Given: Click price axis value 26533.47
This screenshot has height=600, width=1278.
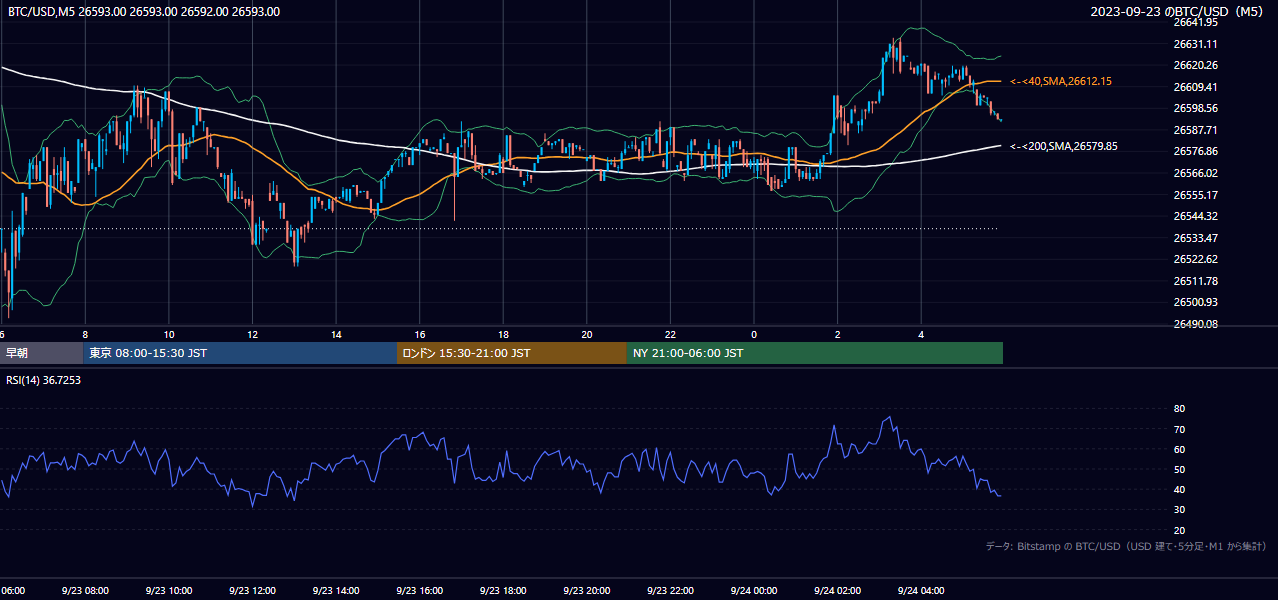Looking at the screenshot, I should [x=1195, y=238].
